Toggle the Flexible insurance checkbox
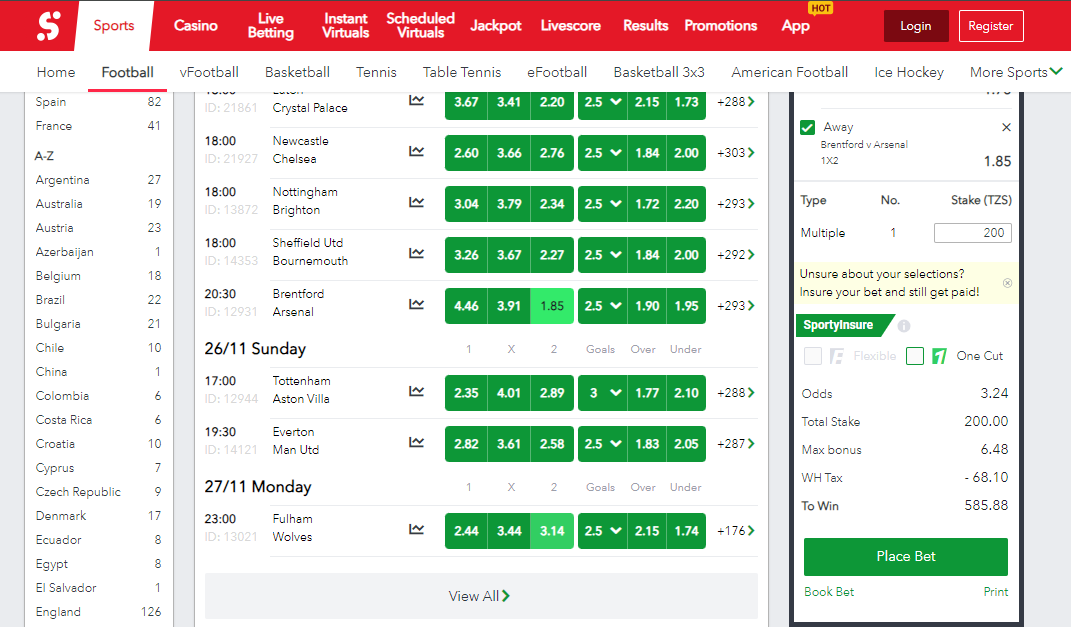Image resolution: width=1071 pixels, height=627 pixels. (813, 356)
